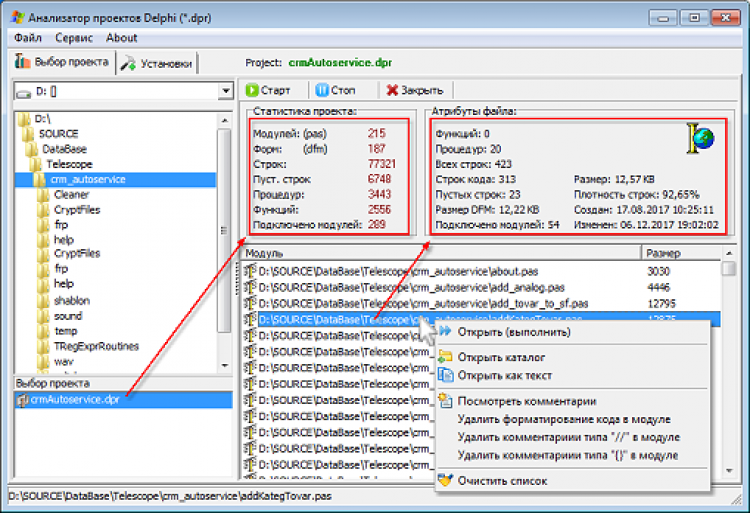This screenshot has height=513, width=750.
Task: Select the about.pas module path row
Action: (398, 272)
